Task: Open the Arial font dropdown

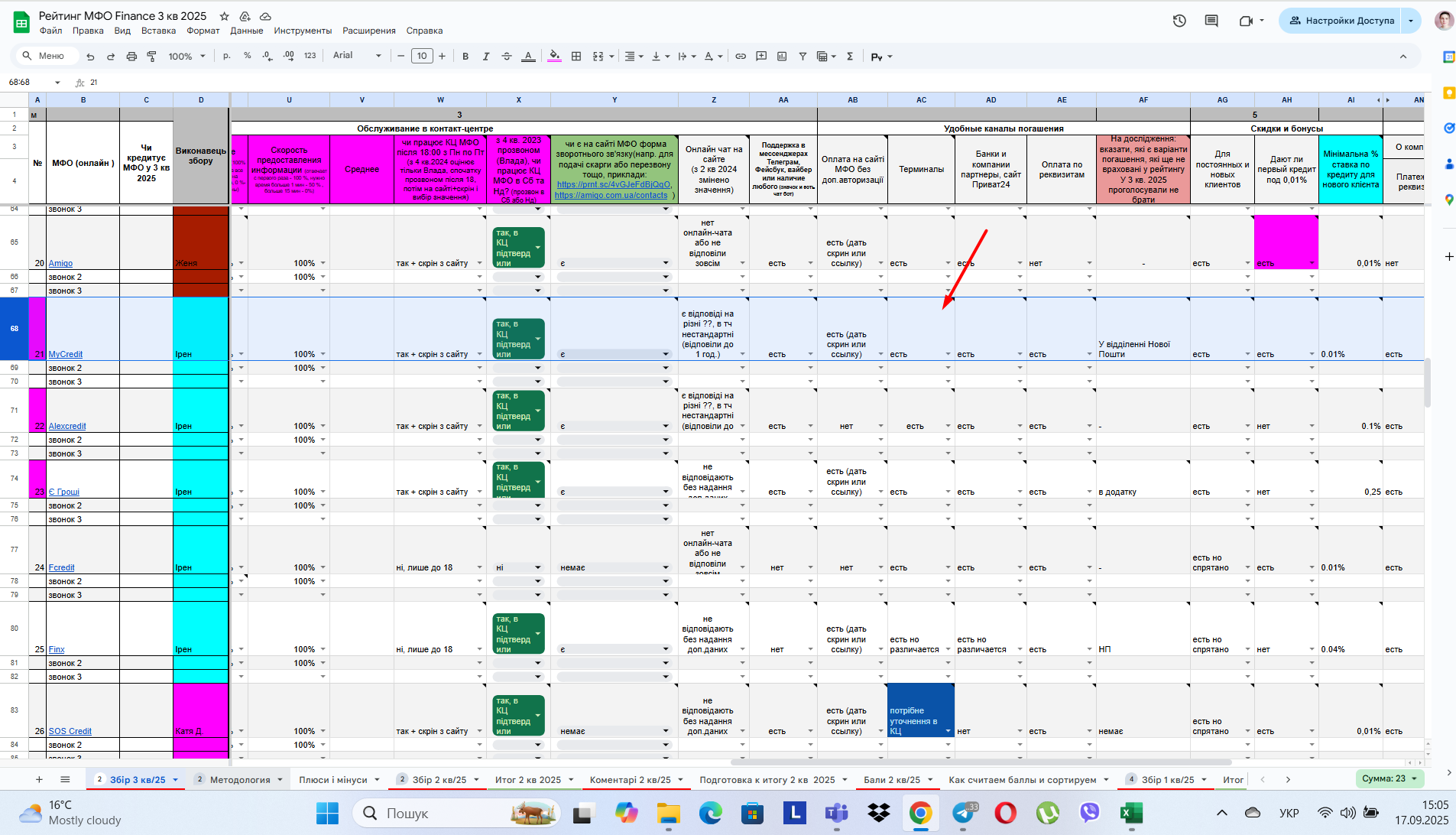Action: (357, 56)
